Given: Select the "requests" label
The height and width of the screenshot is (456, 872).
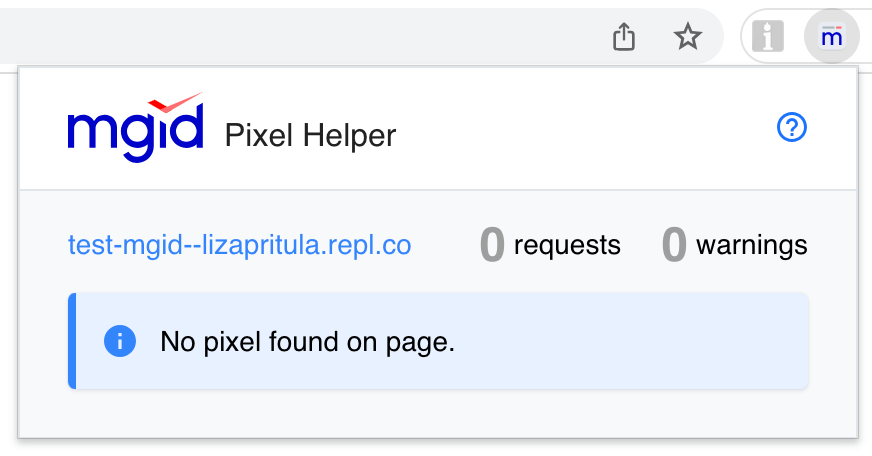Looking at the screenshot, I should tap(567, 245).
